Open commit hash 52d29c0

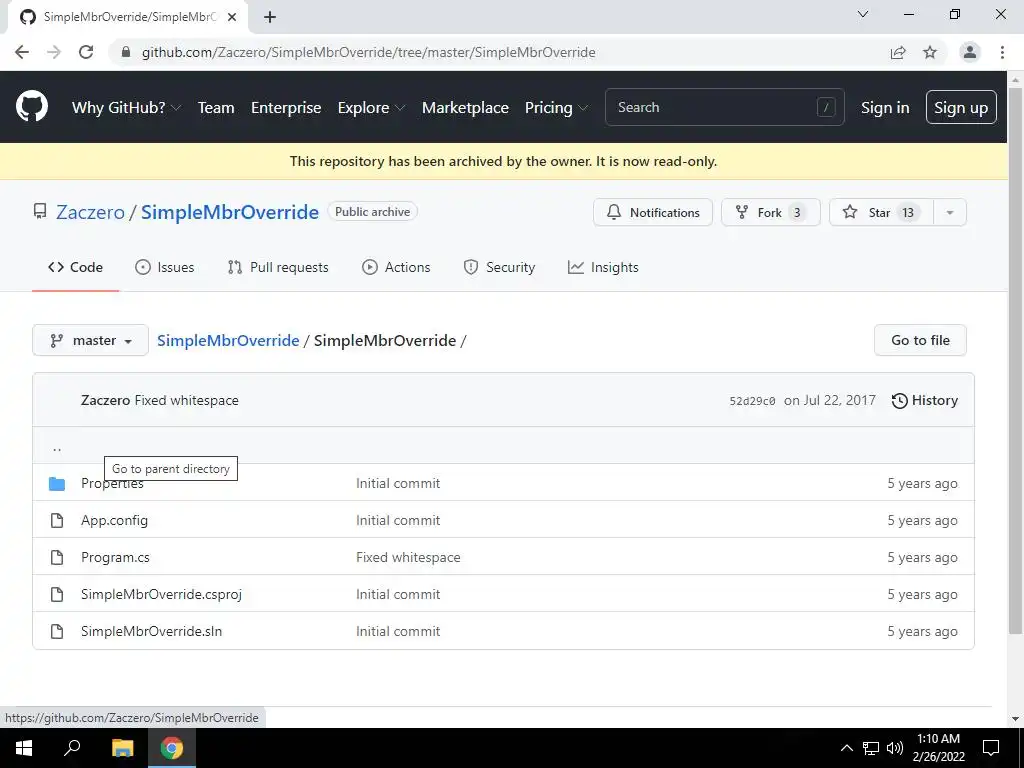[x=752, y=401]
